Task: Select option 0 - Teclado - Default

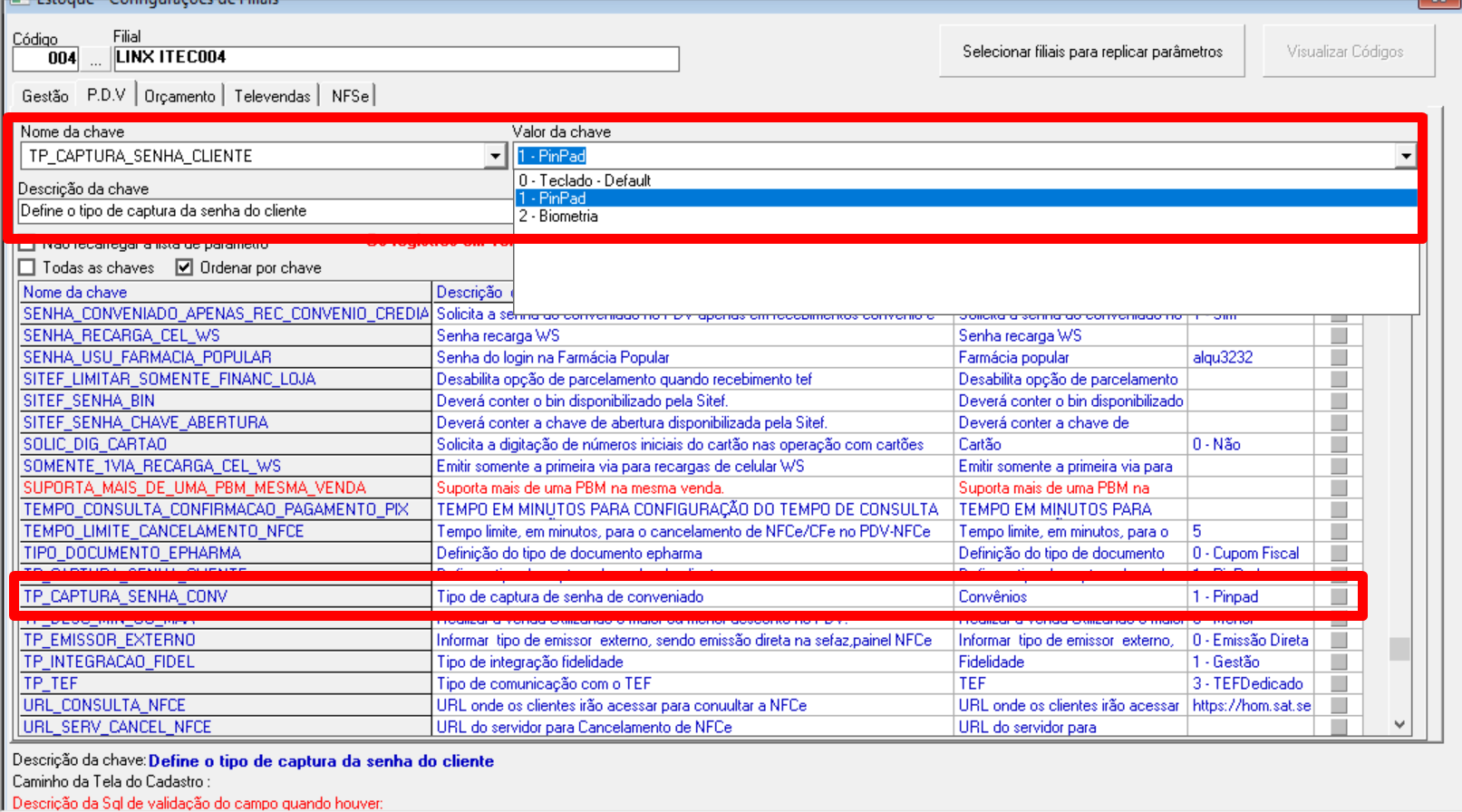Action: (x=965, y=180)
